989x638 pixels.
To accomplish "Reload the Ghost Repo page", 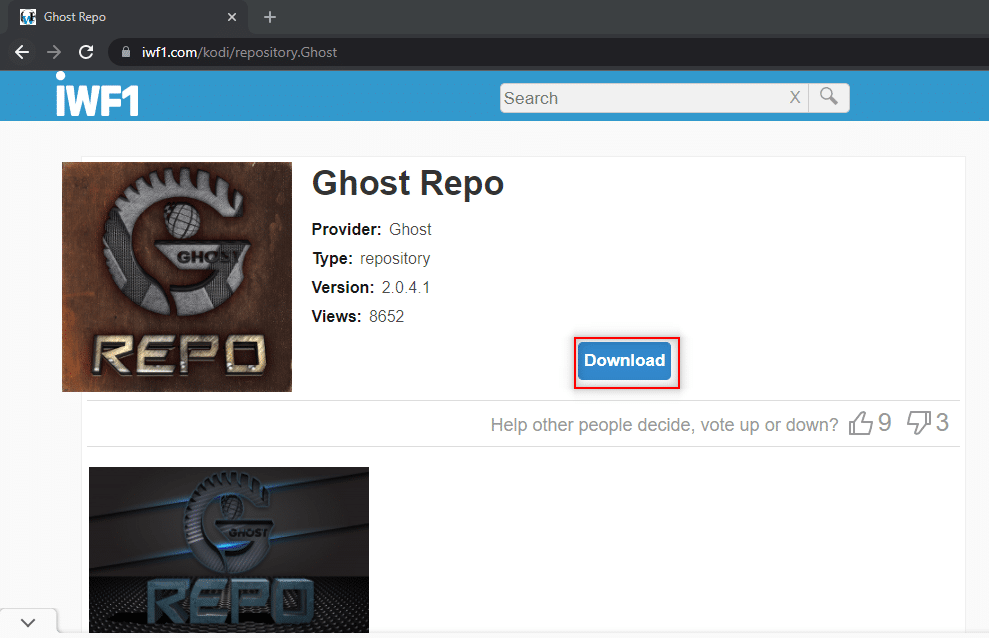I will 86,52.
